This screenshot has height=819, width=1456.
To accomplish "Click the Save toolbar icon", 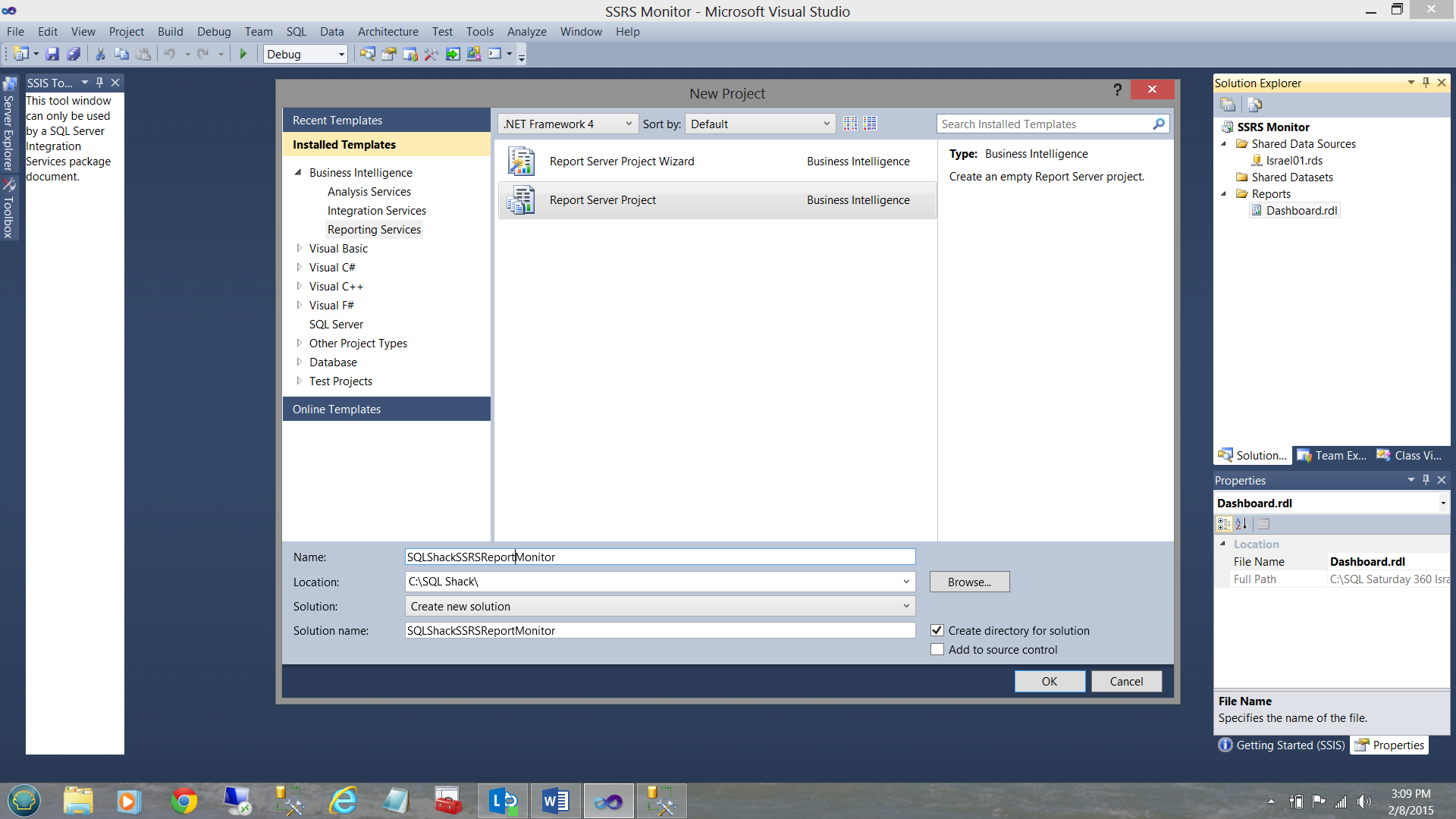I will click(x=52, y=54).
